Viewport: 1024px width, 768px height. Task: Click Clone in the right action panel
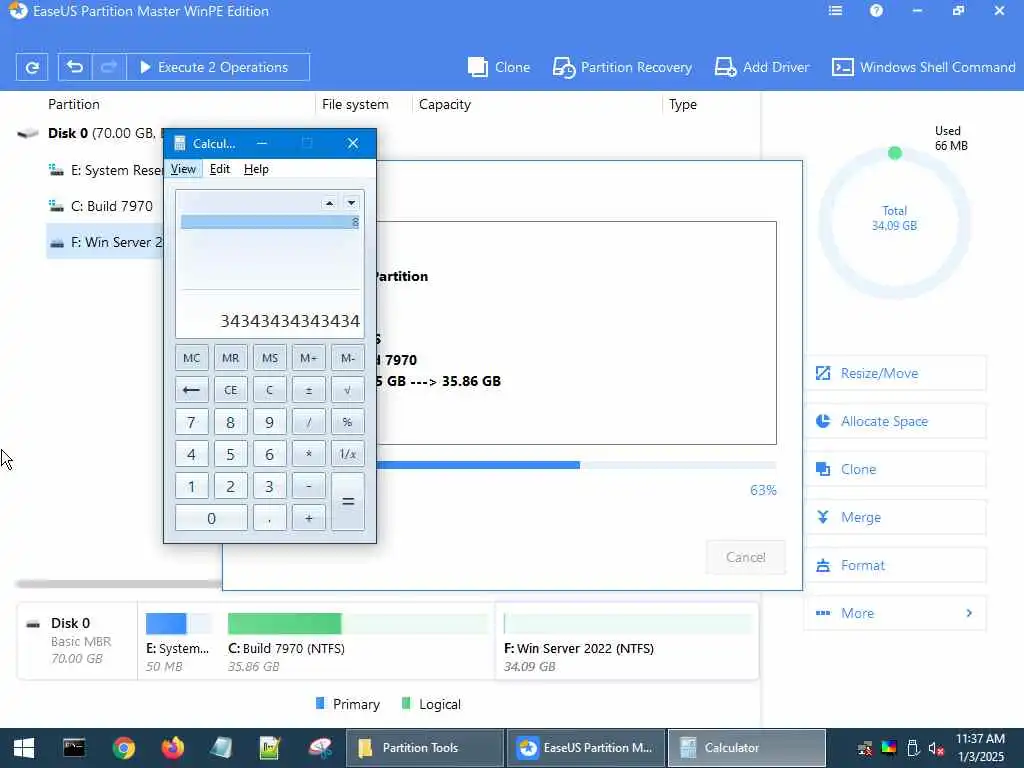pos(895,469)
